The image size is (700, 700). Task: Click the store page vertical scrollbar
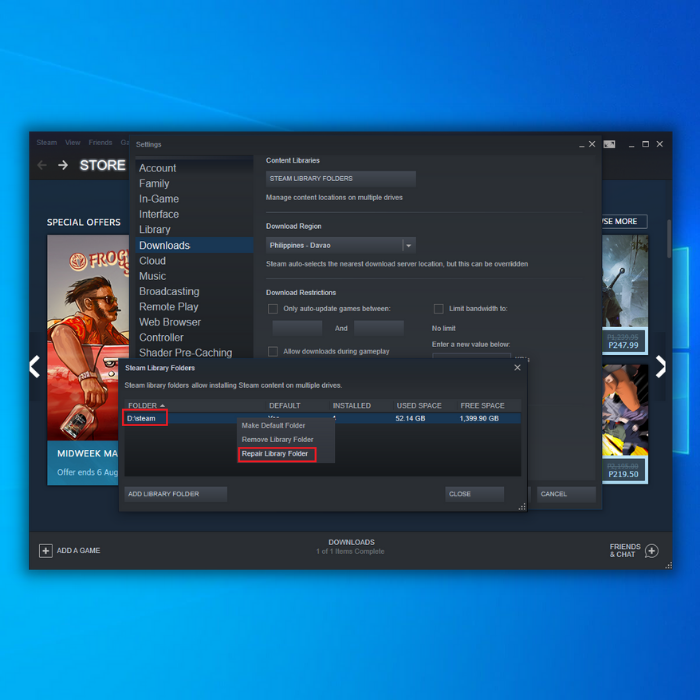[x=669, y=239]
